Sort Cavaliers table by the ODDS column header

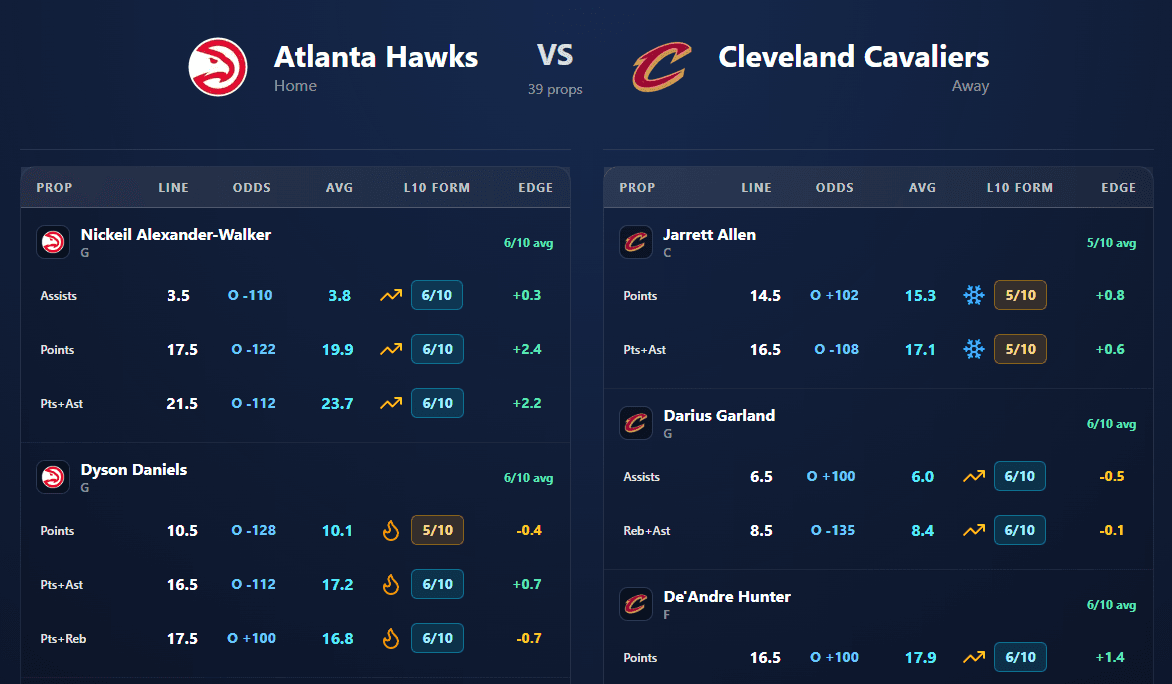tap(835, 188)
